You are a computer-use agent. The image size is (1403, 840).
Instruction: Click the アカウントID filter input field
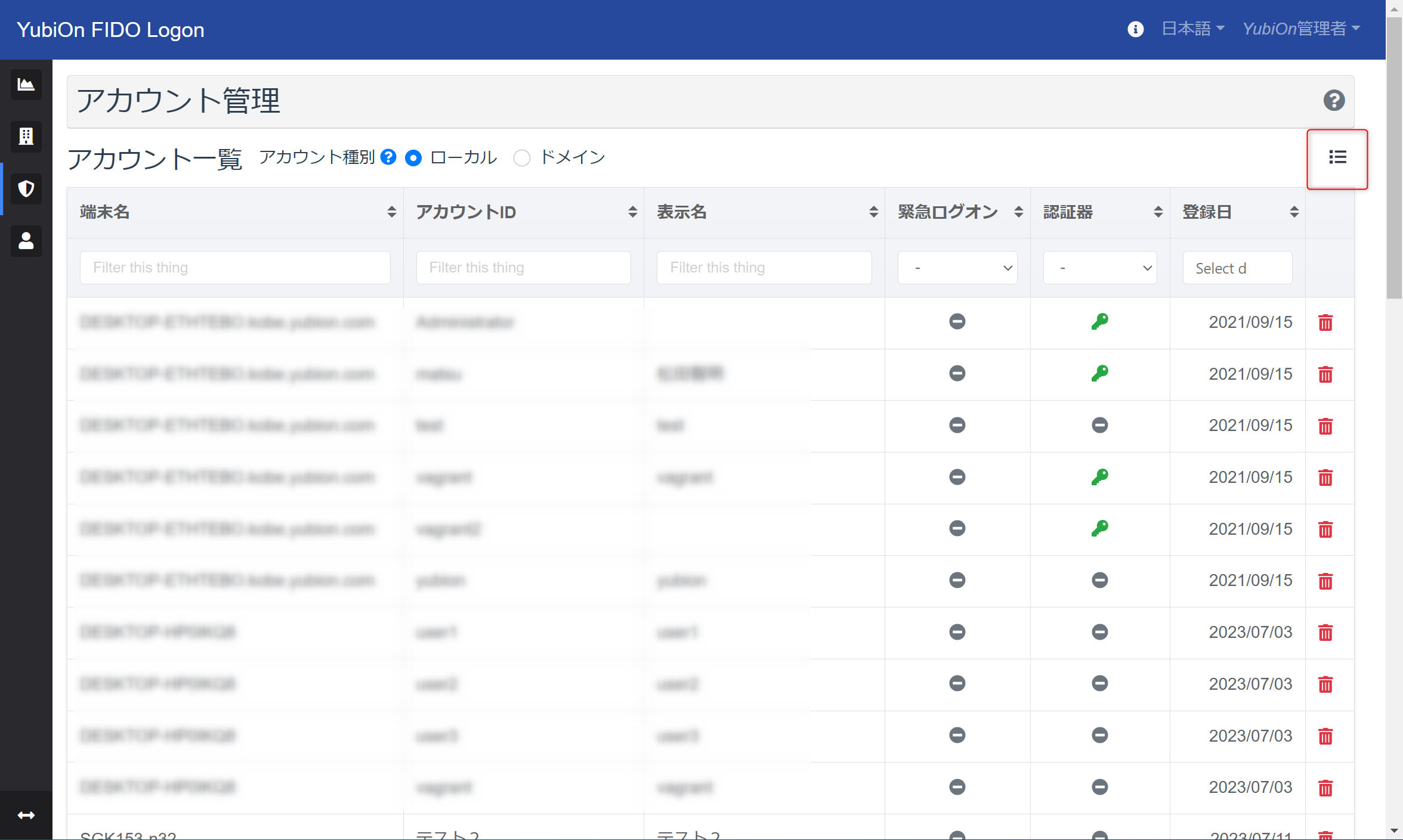click(x=523, y=267)
